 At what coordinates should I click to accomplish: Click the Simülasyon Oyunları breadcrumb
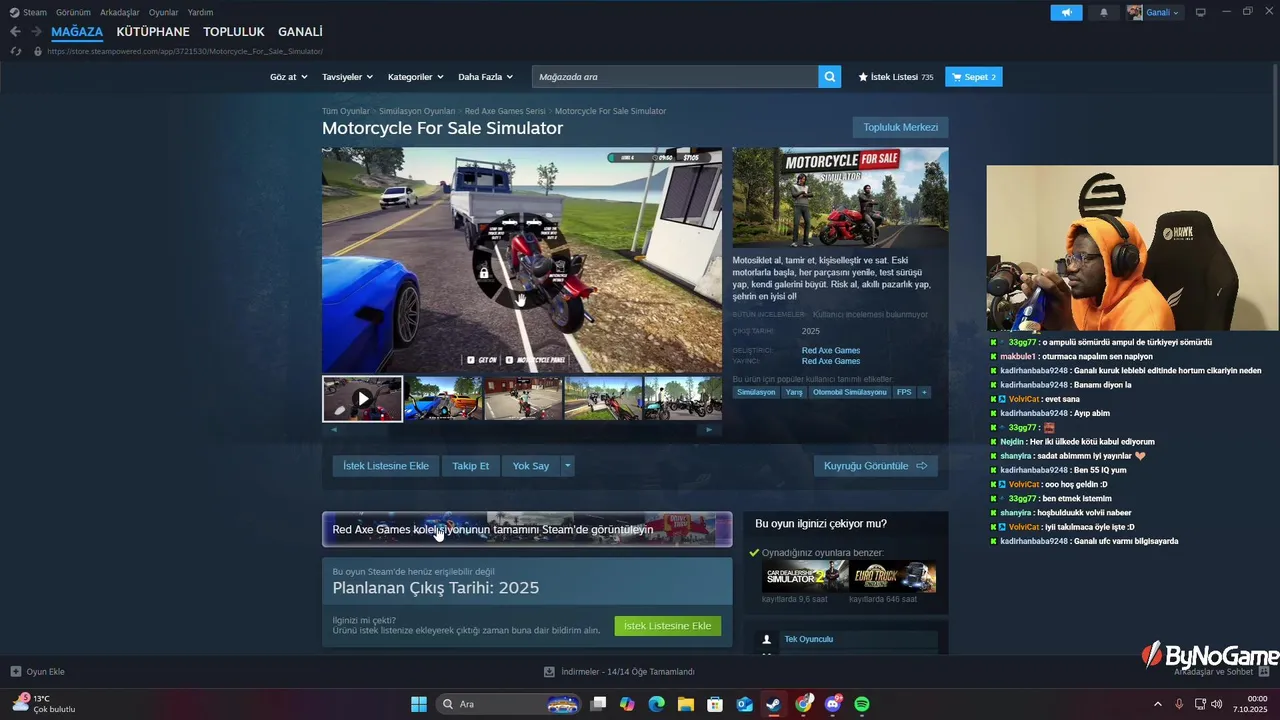417,111
